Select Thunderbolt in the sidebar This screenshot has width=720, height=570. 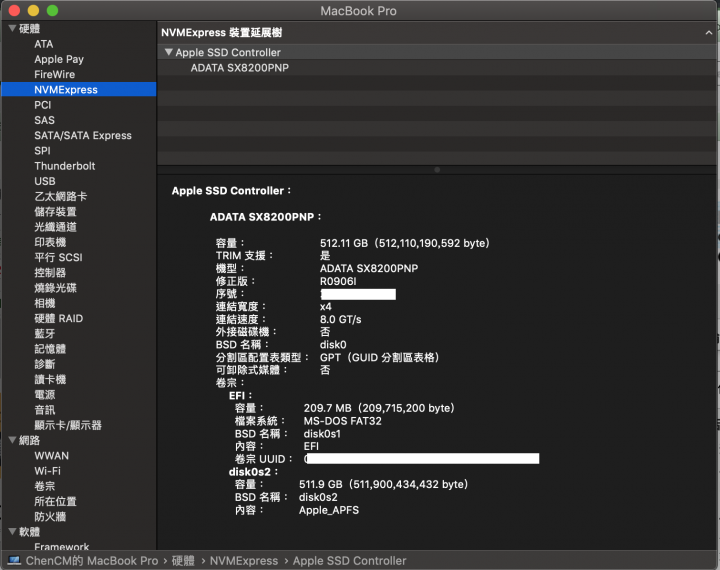pyautogui.click(x=65, y=166)
